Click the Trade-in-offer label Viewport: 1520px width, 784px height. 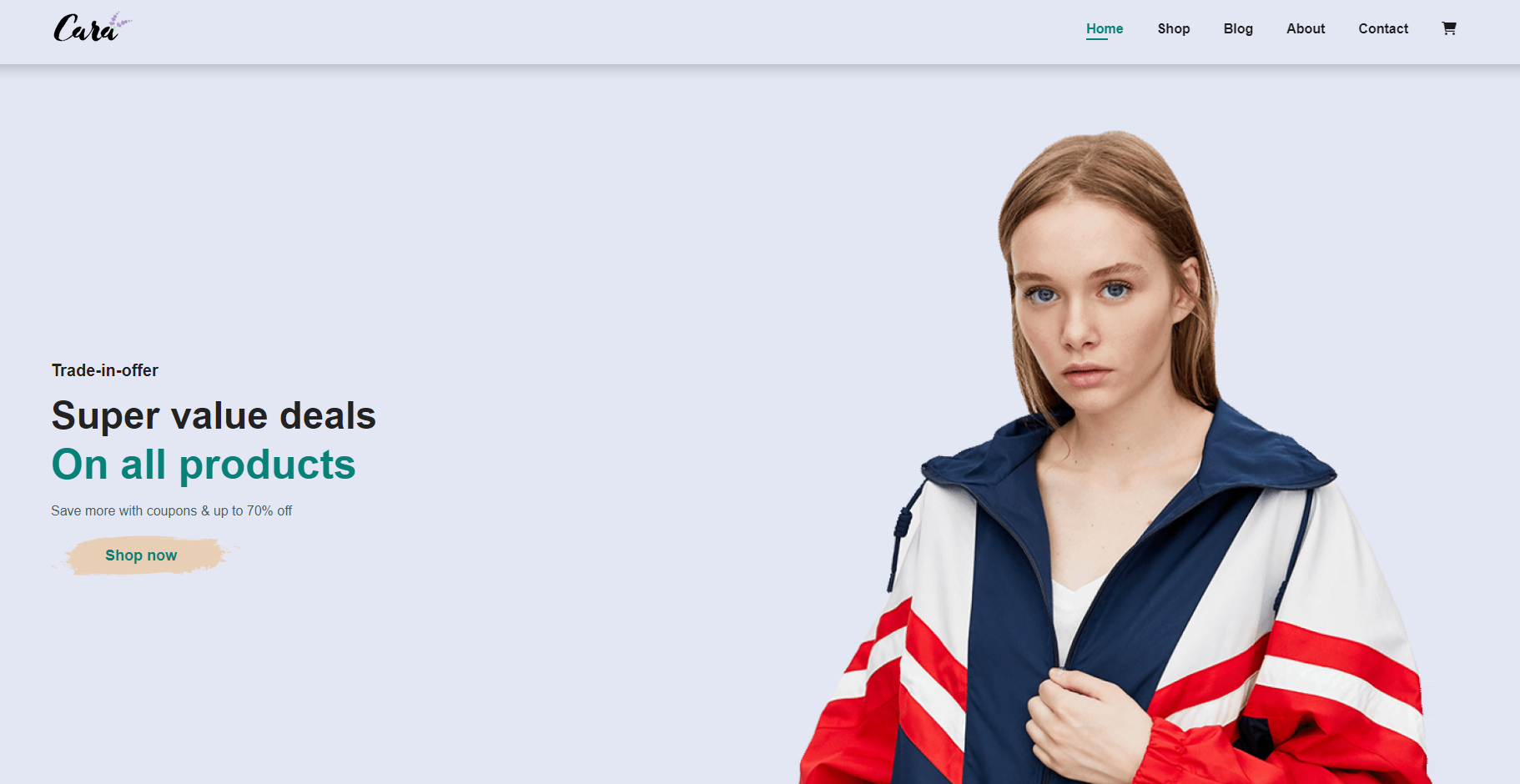pos(105,370)
